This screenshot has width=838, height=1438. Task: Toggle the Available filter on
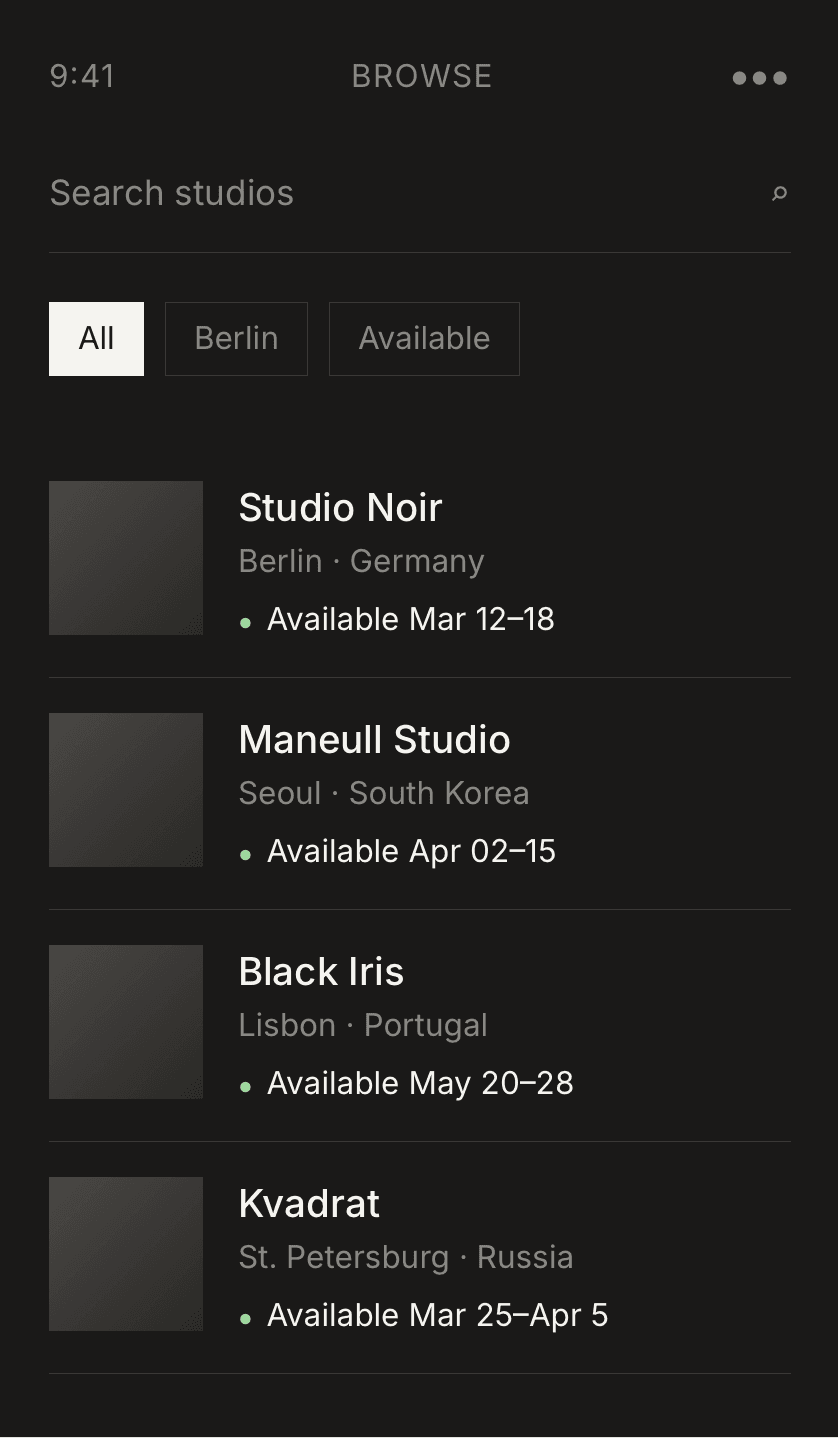tap(424, 338)
